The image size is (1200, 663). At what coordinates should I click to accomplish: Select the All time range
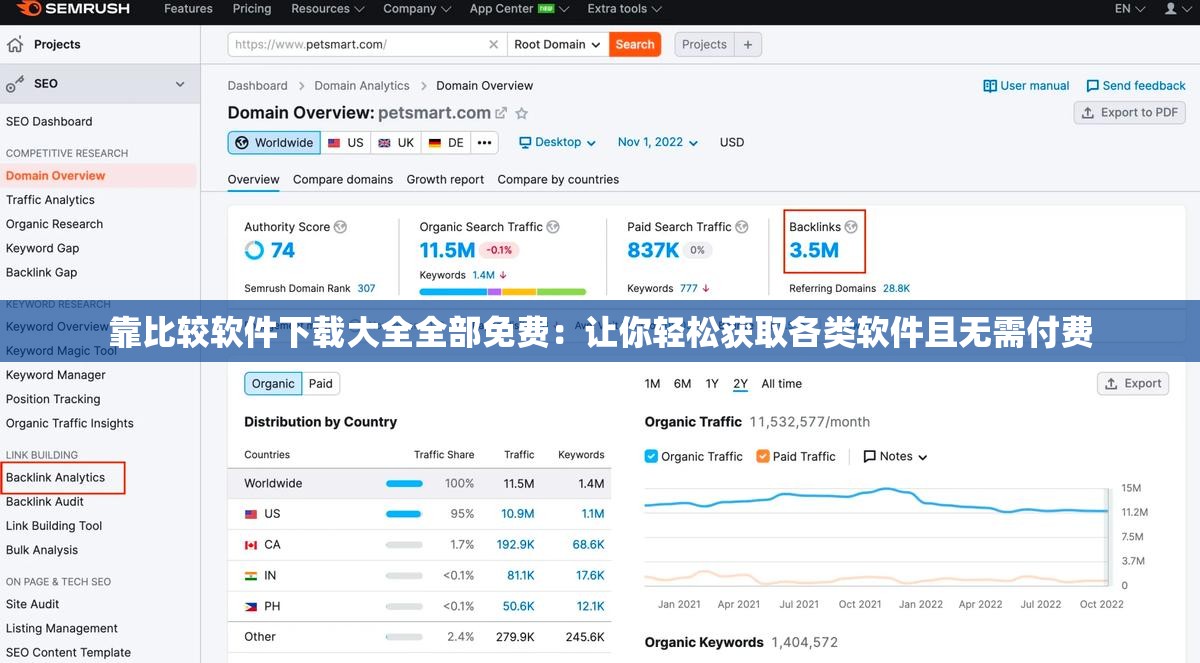pos(782,384)
